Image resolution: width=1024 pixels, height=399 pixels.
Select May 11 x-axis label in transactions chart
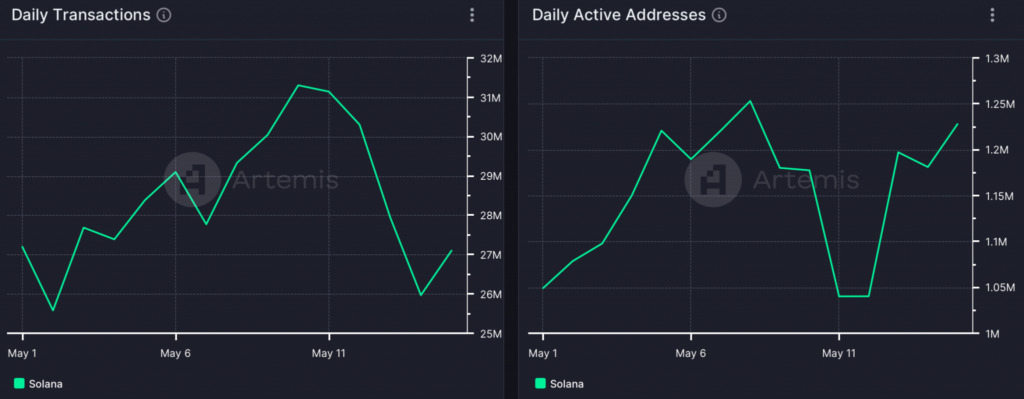point(328,353)
